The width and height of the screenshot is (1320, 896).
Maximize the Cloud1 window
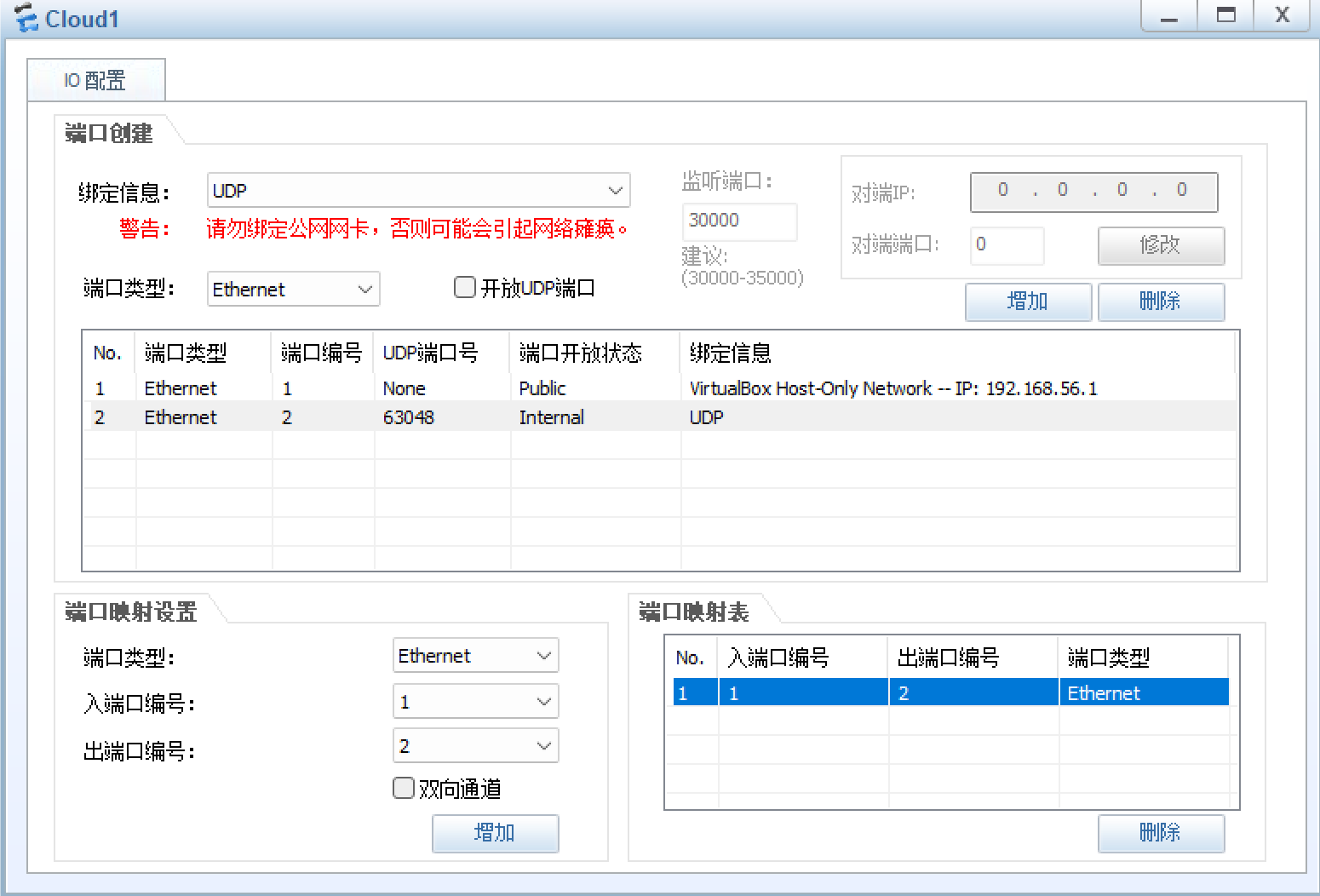coord(1225,16)
